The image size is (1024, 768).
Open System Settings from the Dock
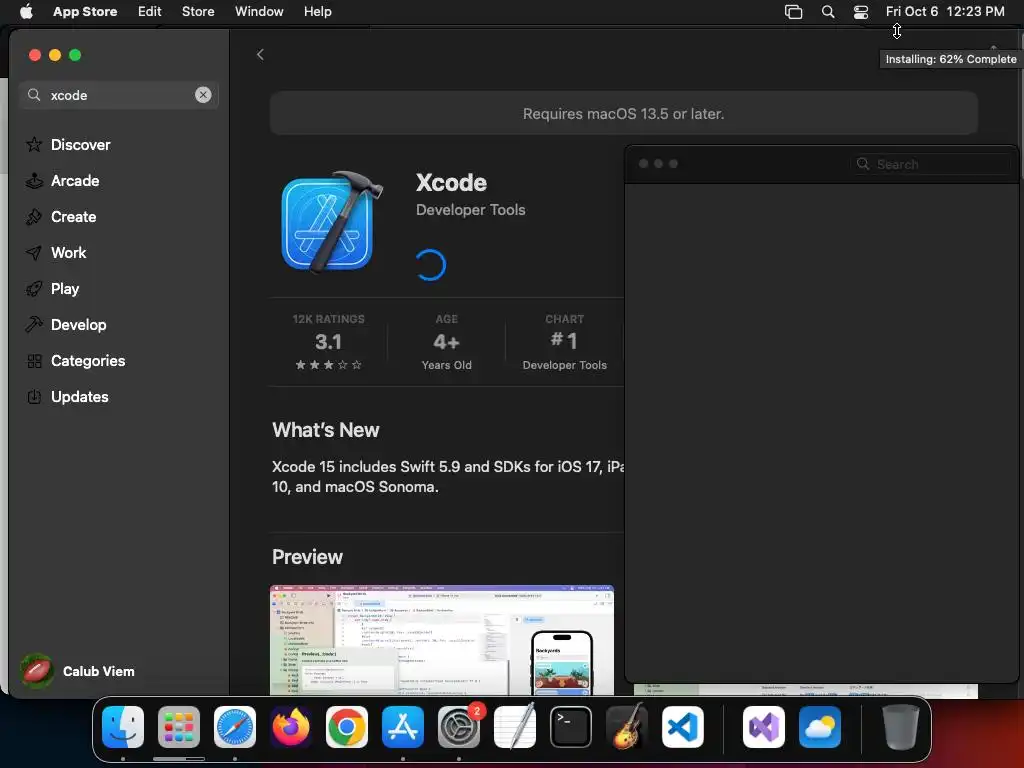[x=459, y=727]
